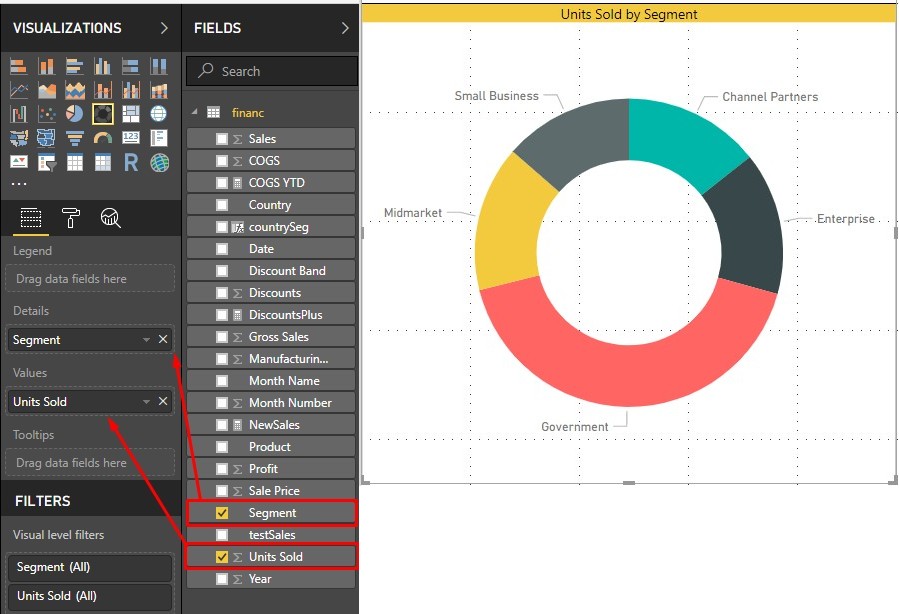Open the Units Sold dropdown in Values well
This screenshot has width=899, height=614.
pos(146,402)
